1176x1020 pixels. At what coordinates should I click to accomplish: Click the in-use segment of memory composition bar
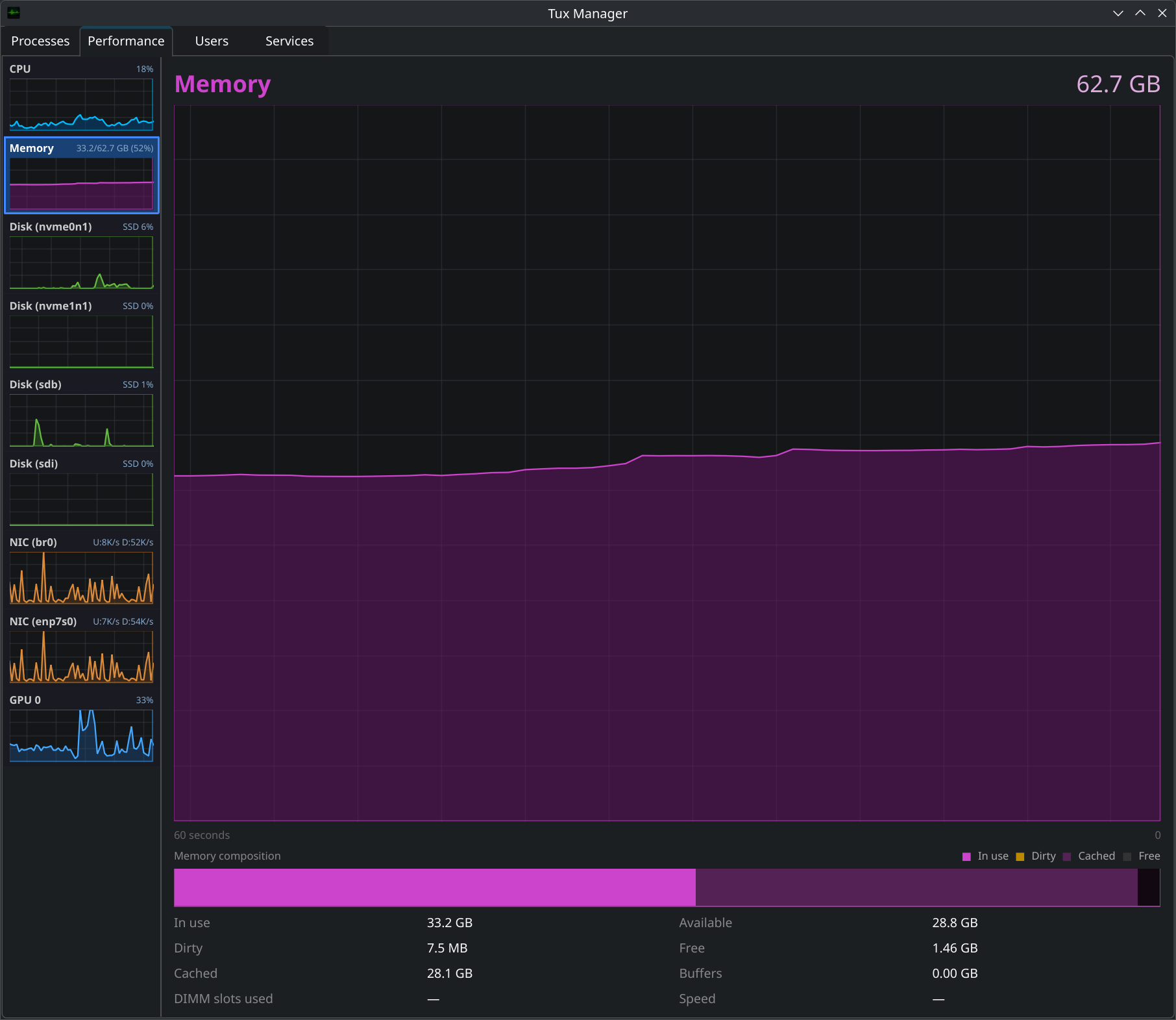point(435,887)
